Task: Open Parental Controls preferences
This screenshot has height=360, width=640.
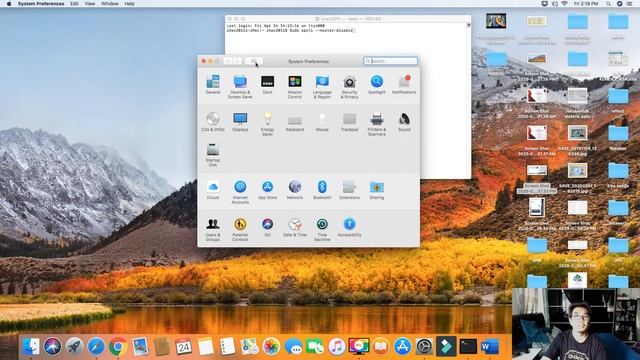Action: click(240, 229)
